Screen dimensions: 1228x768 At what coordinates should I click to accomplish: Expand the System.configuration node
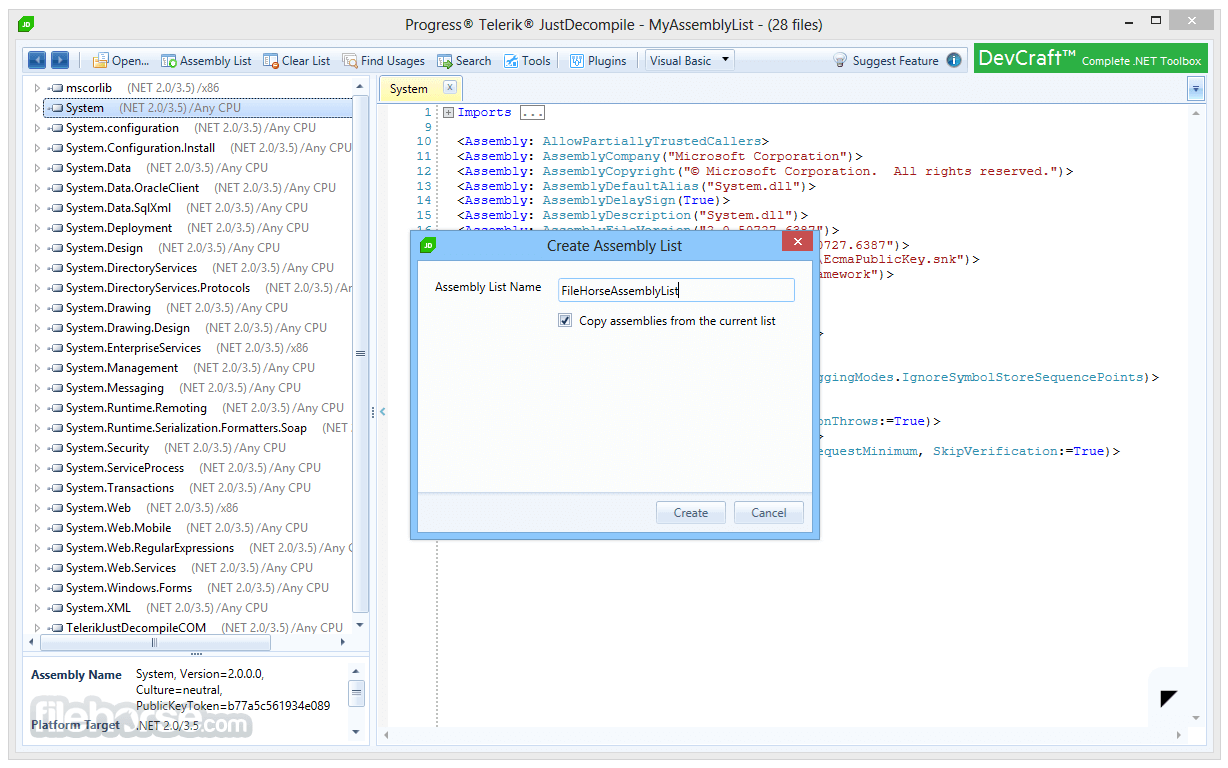click(37, 128)
